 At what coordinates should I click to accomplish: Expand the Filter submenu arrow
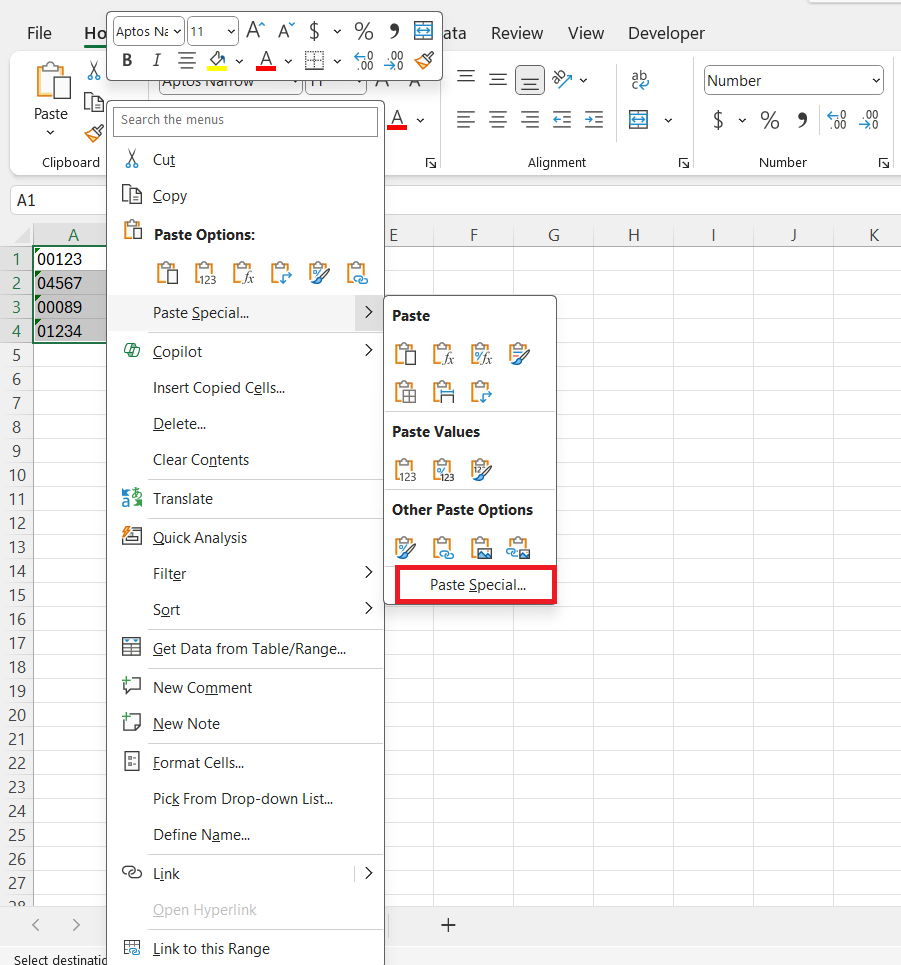pos(368,573)
